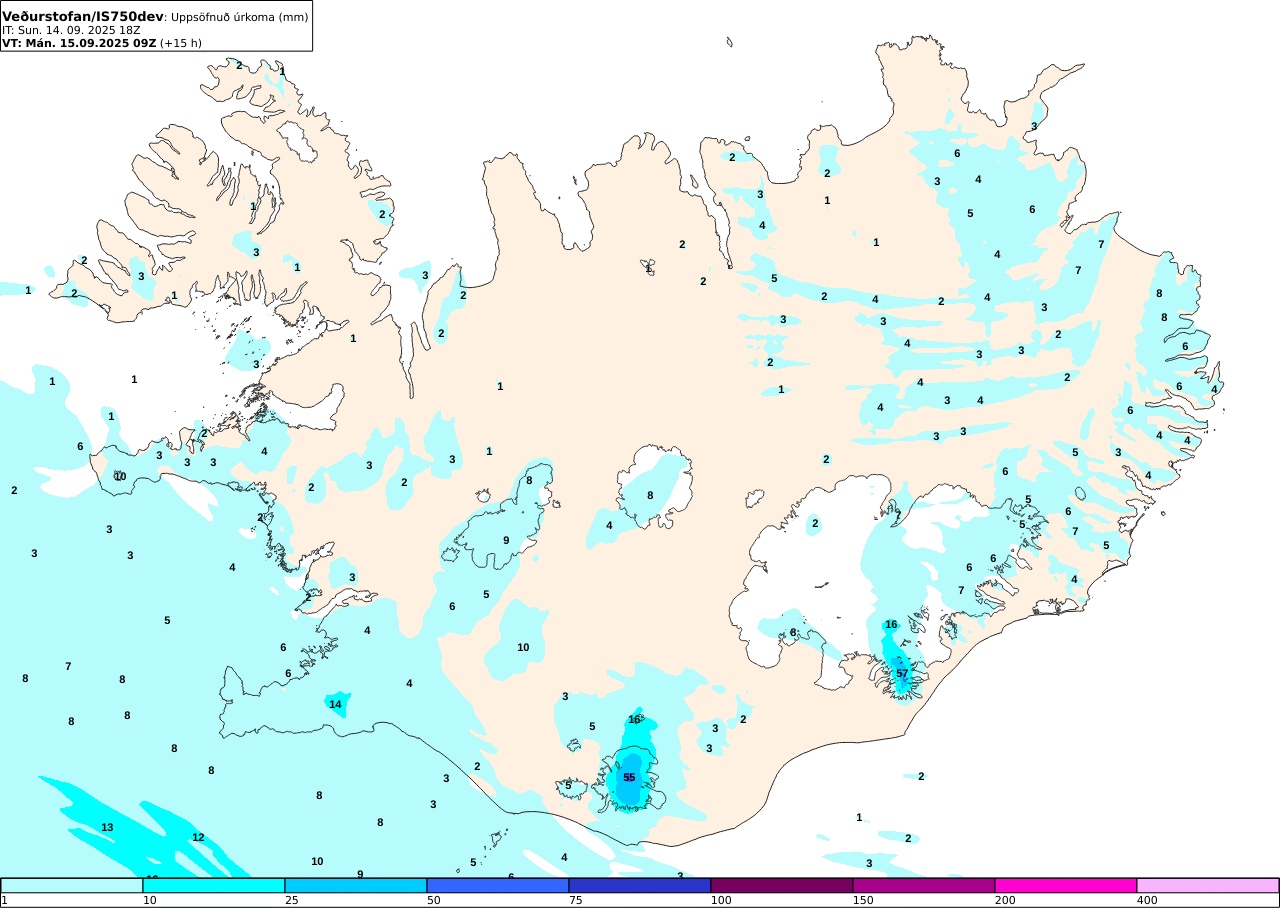Select the "IT: Sun. 14. 09. 2025 18Z" line

(x=72, y=30)
